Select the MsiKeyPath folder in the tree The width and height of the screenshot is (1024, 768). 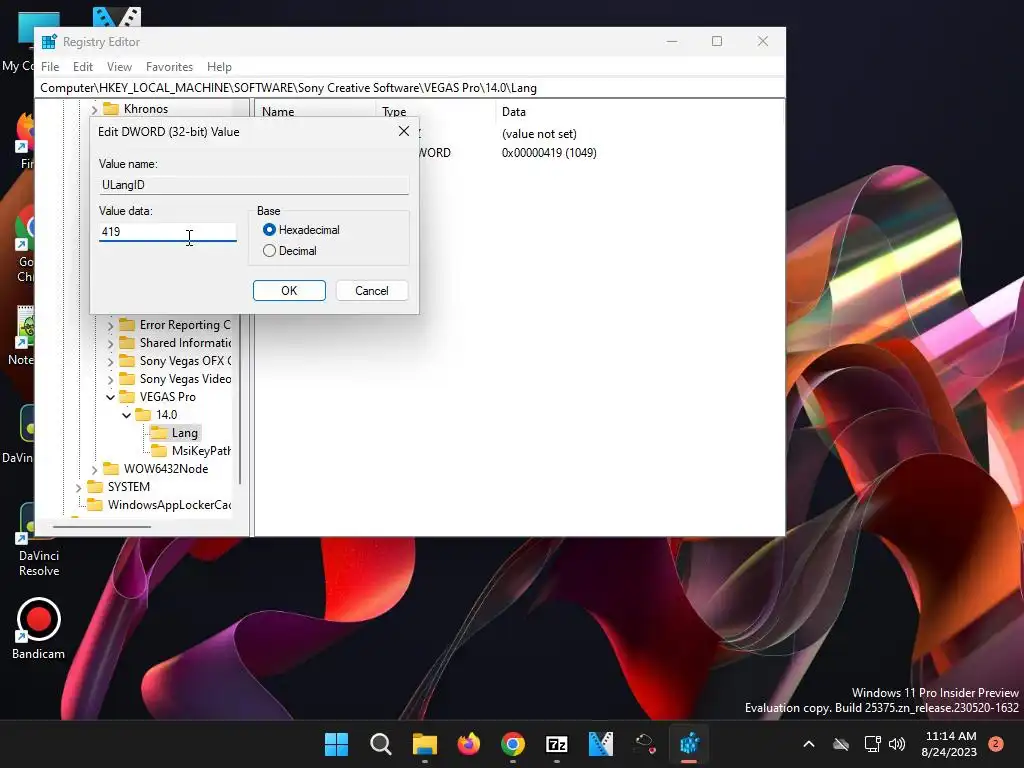coord(200,451)
